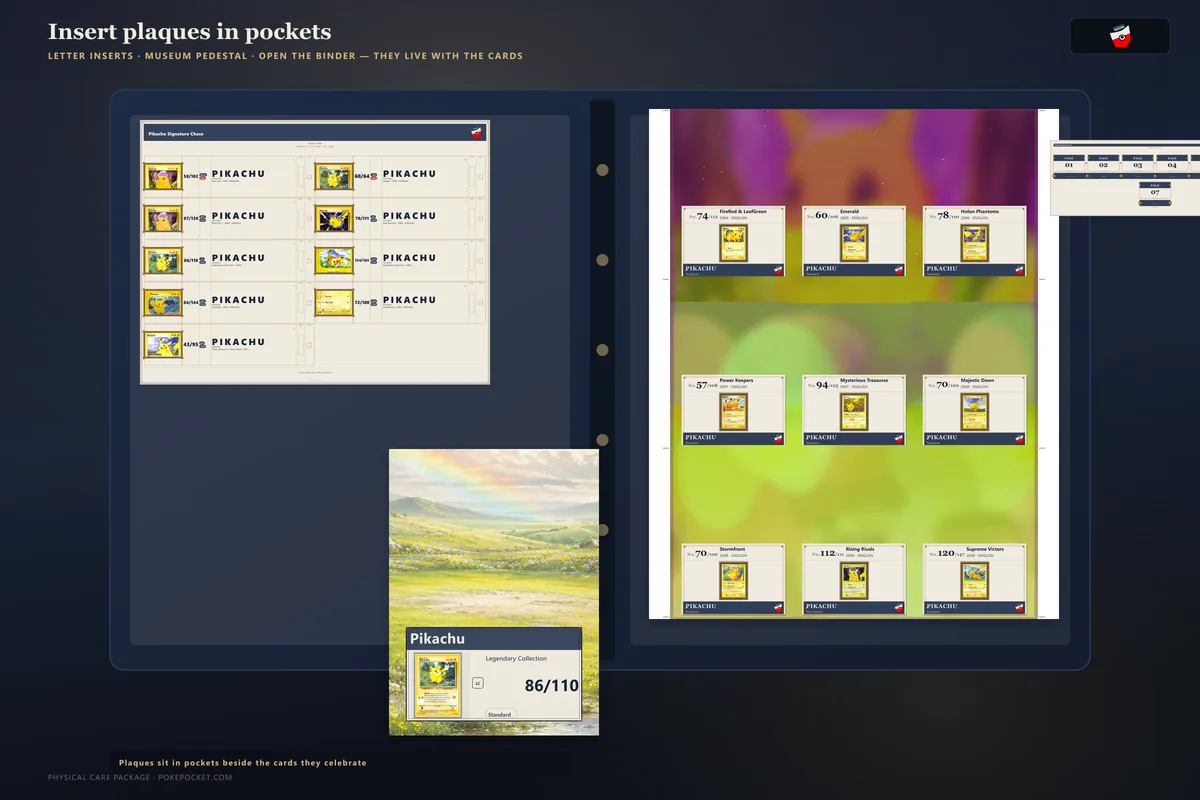The height and width of the screenshot is (800, 1200).
Task: Click the phone icon beside 87/130
Action: (203, 218)
